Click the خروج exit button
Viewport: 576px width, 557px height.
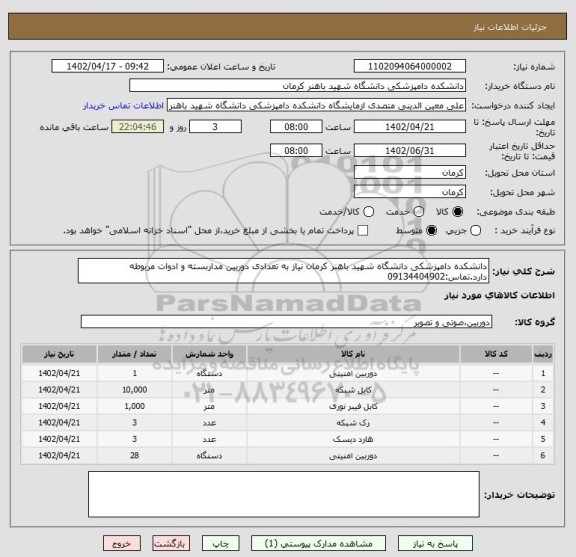[122, 543]
